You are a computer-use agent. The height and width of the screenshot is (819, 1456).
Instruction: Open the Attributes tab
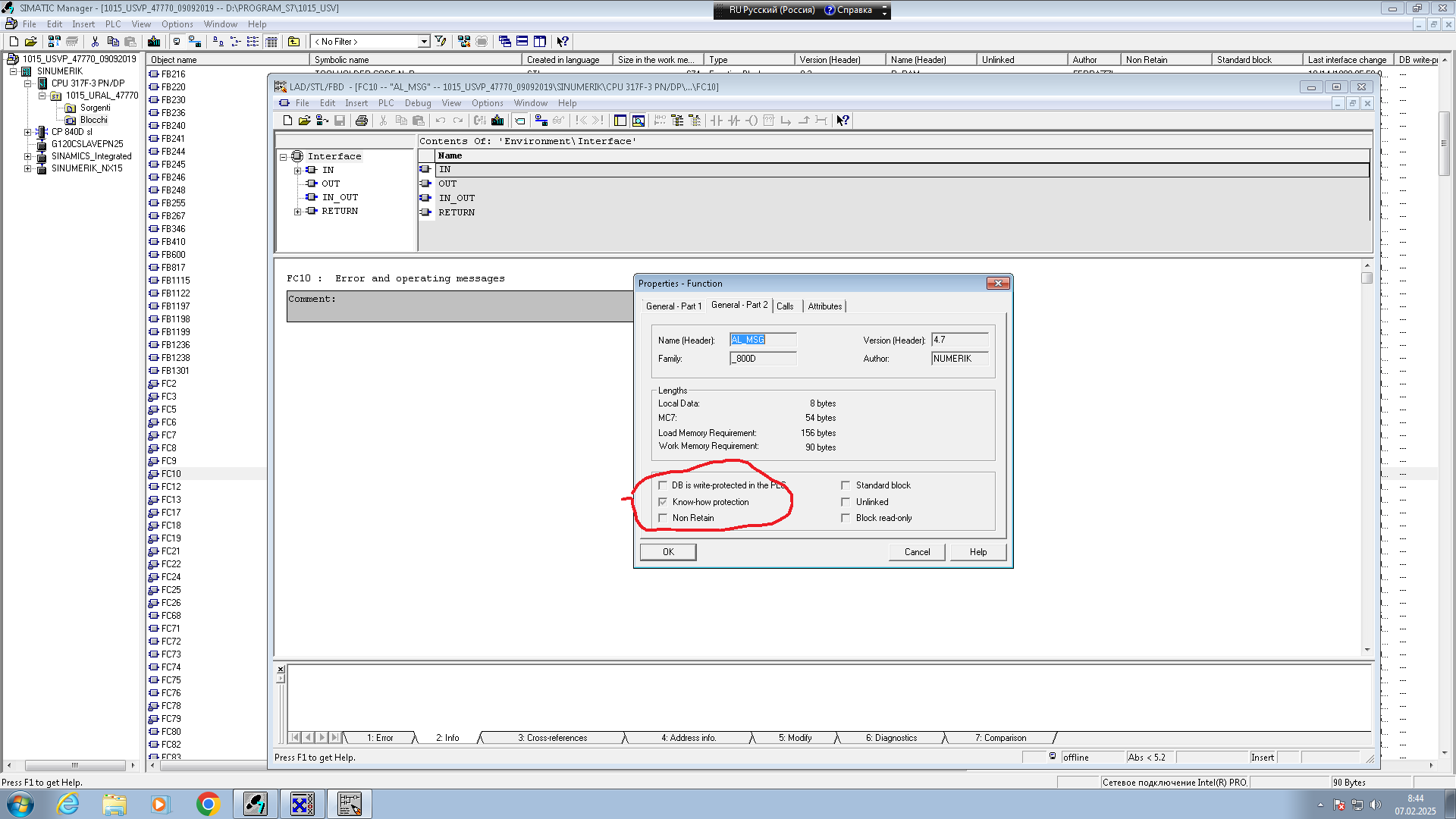[x=824, y=306]
